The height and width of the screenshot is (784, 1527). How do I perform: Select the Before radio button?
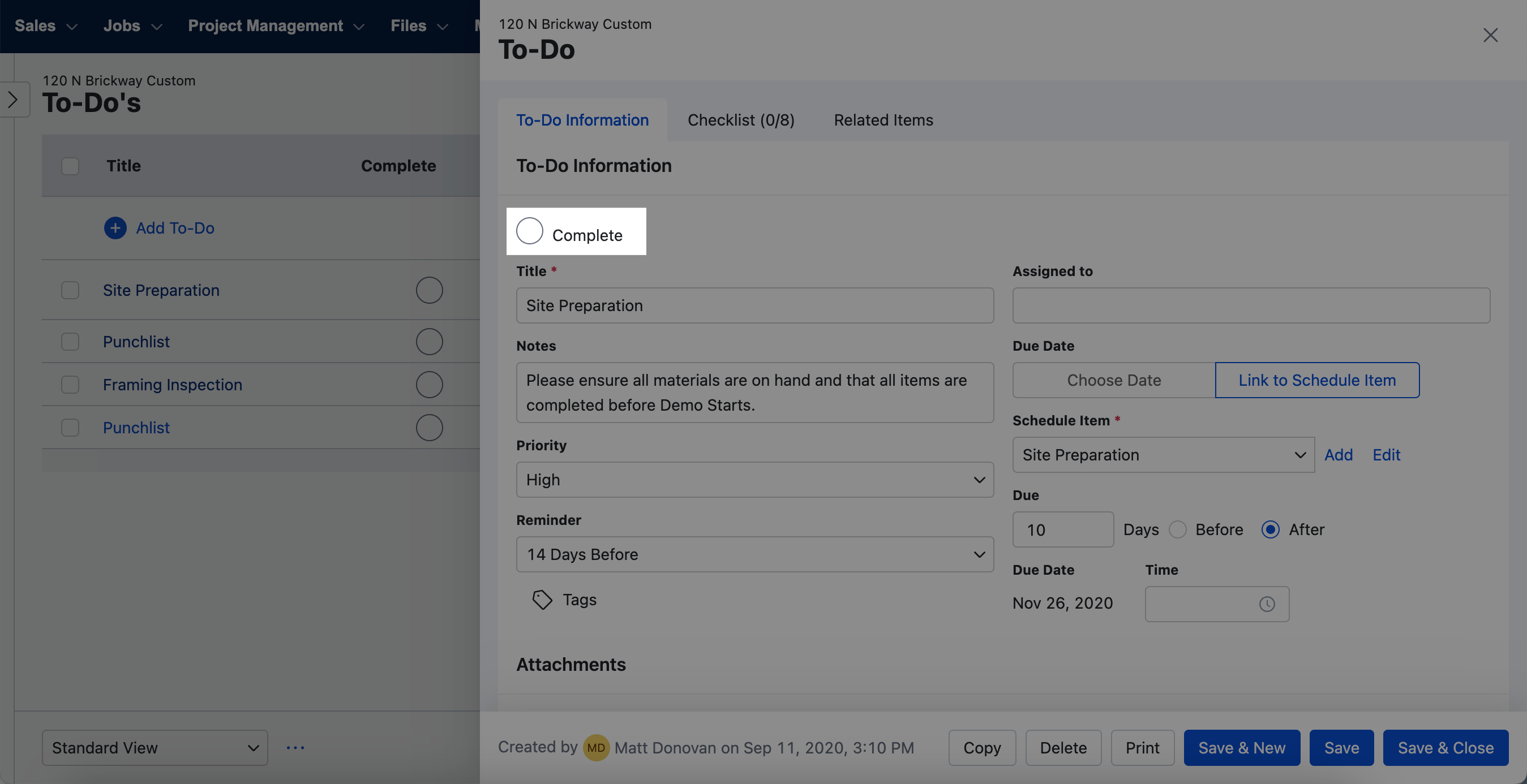coord(1178,529)
